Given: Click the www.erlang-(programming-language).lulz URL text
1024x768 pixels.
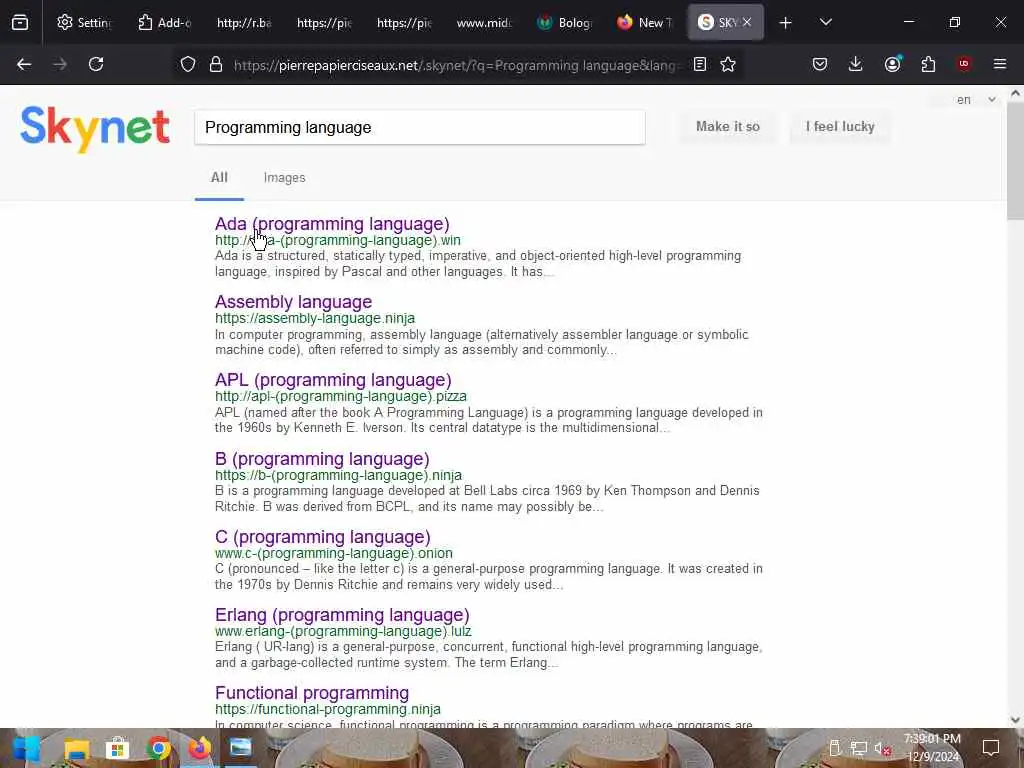Looking at the screenshot, I should coord(343,632).
